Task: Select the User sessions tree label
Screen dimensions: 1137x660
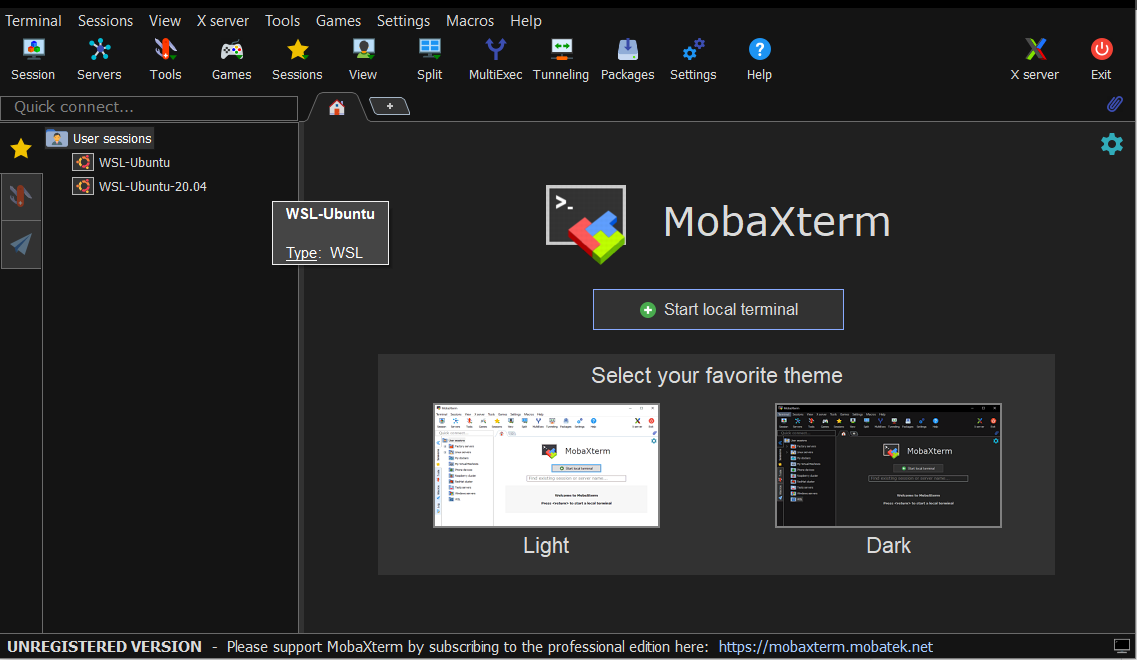Action: tap(112, 139)
